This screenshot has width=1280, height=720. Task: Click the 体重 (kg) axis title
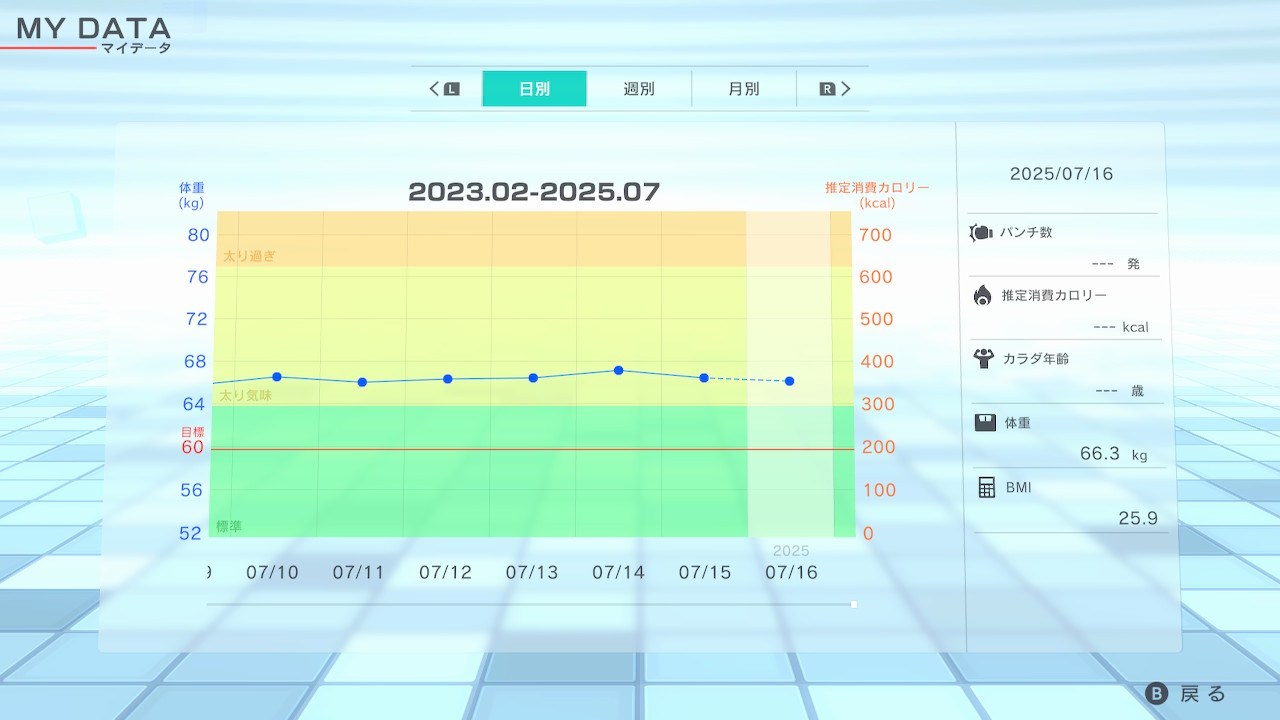pyautogui.click(x=191, y=195)
